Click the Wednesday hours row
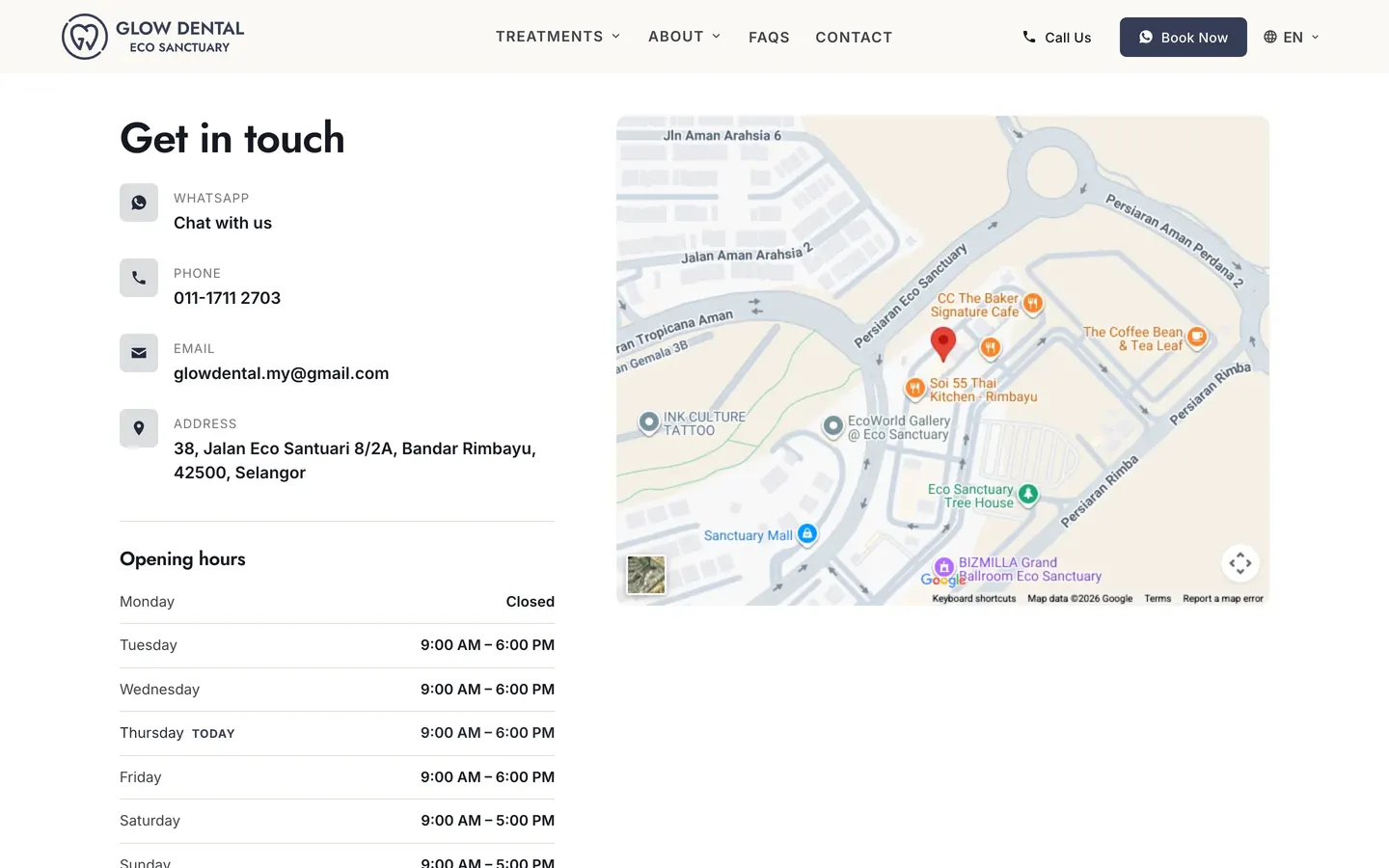This screenshot has height=868, width=1389. (x=337, y=690)
